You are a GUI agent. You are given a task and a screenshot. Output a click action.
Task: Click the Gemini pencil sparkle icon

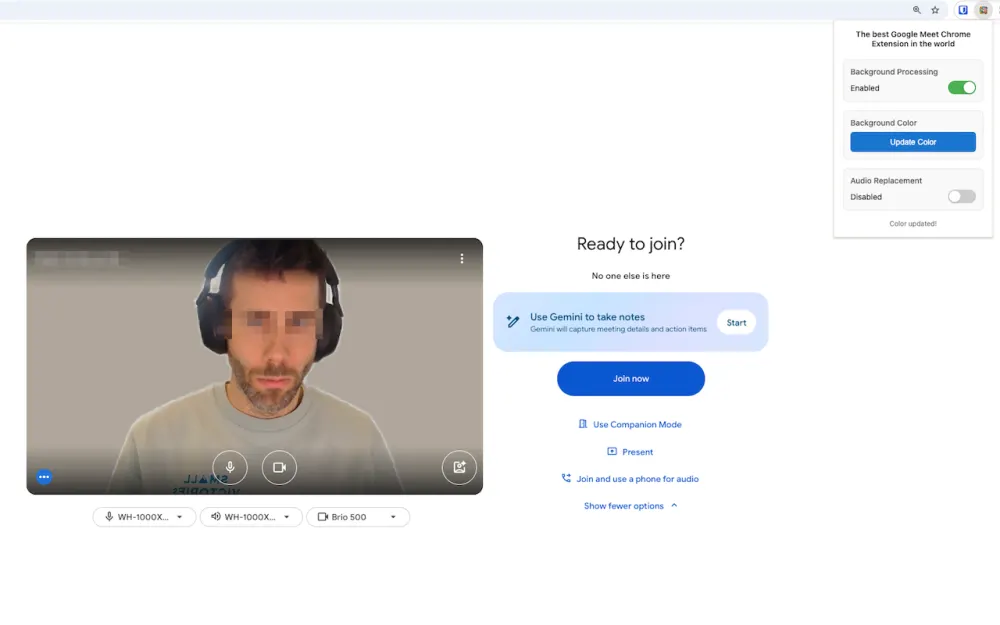(513, 321)
